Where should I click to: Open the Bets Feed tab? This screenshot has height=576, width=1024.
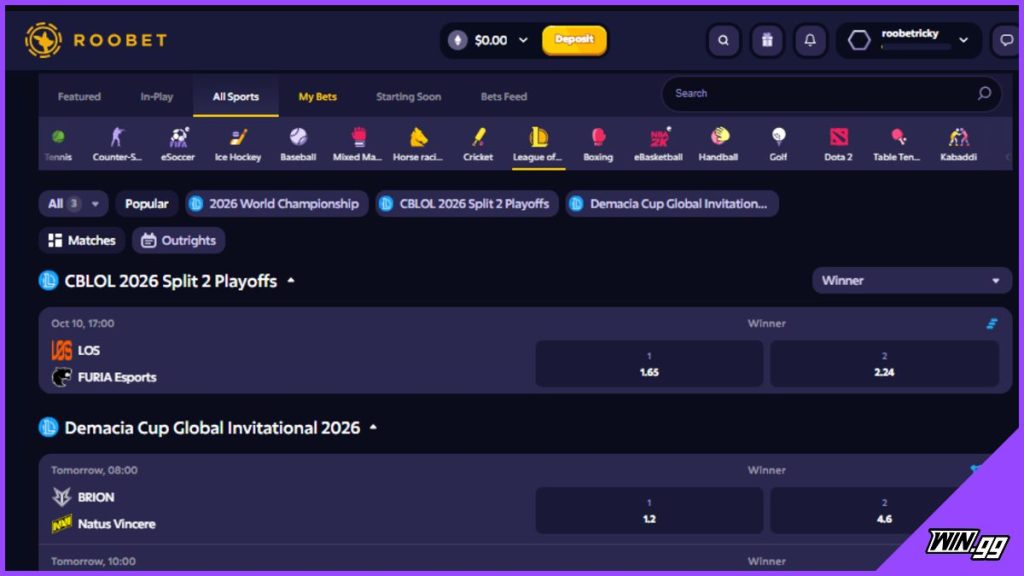(504, 97)
